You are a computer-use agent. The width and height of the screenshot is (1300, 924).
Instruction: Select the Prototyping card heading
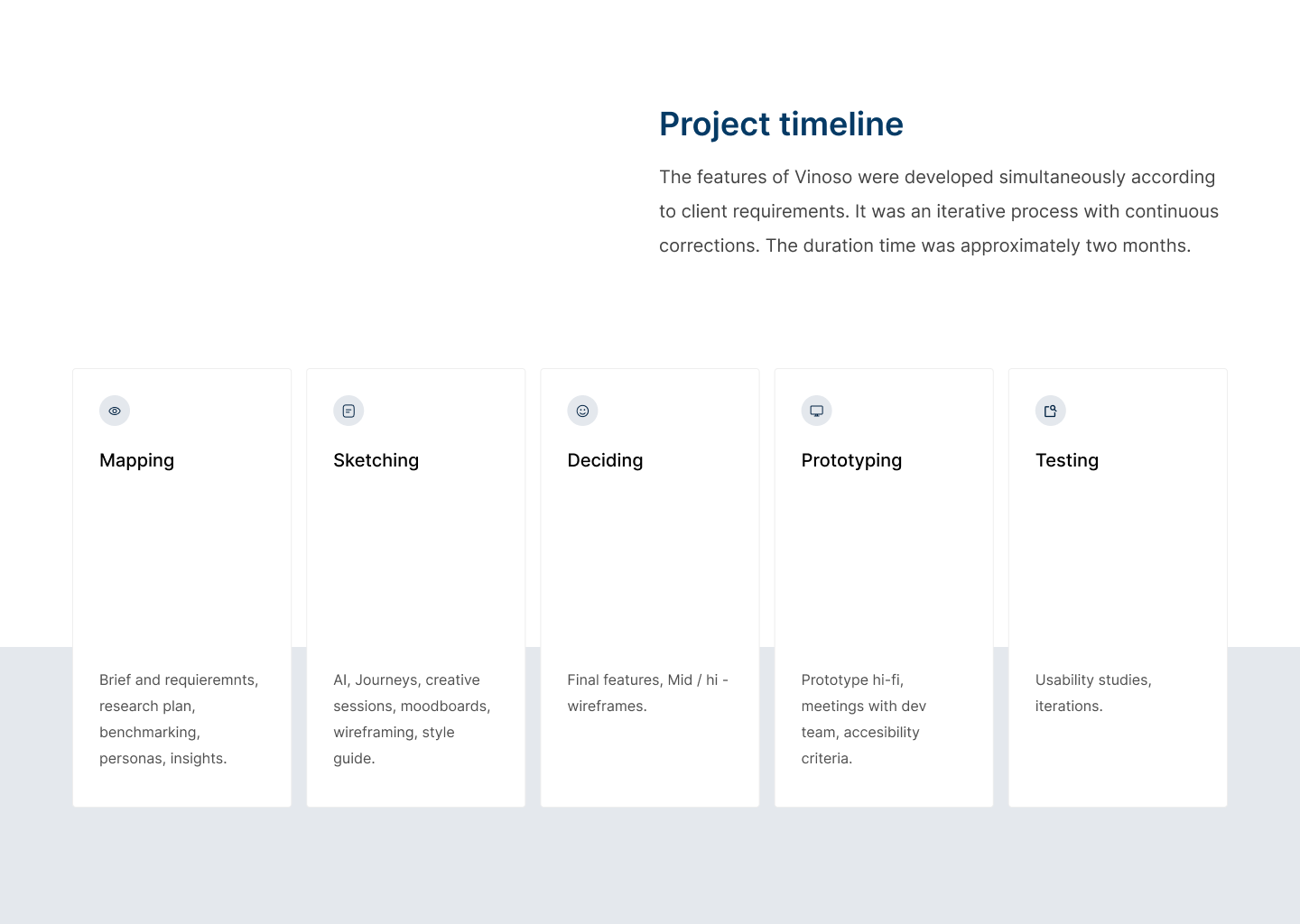851,460
